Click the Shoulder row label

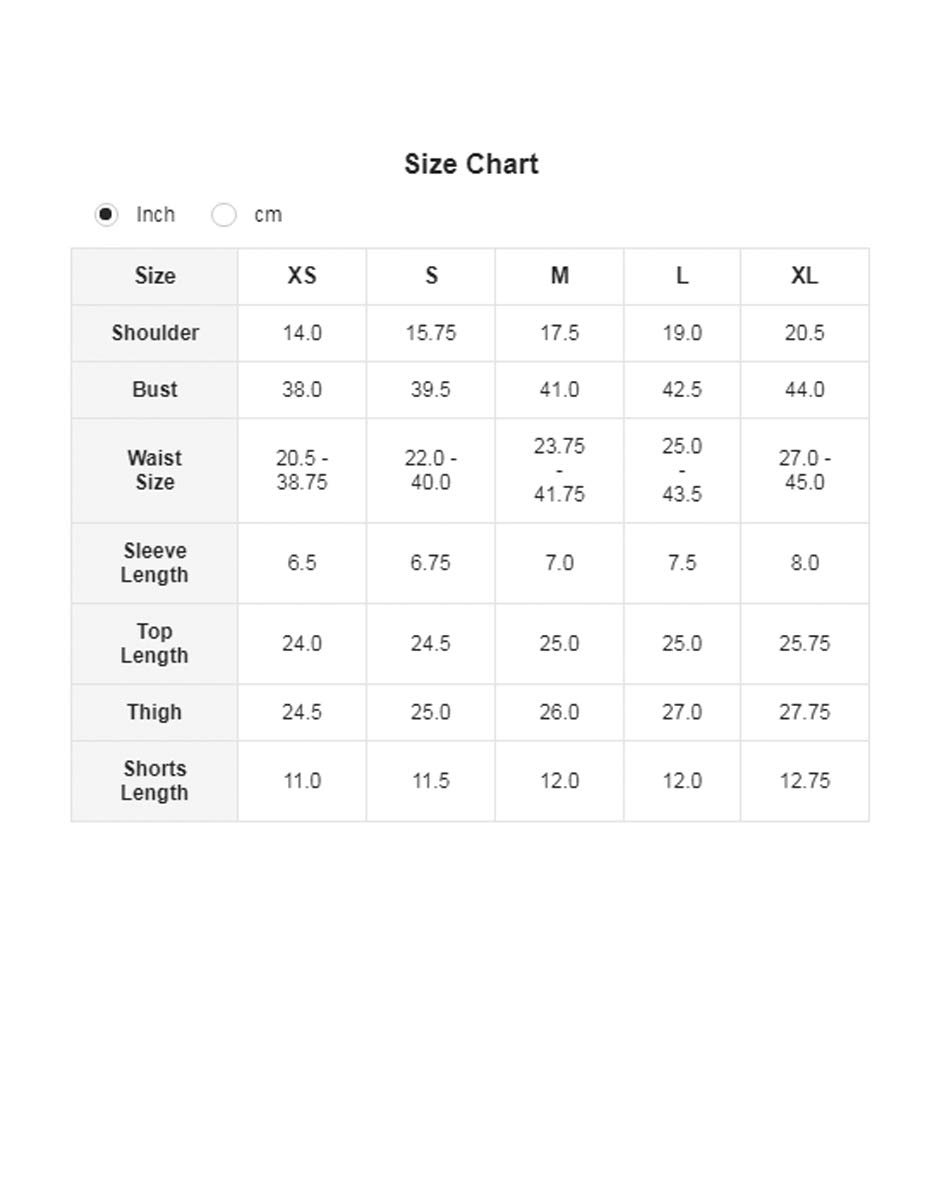(x=155, y=333)
